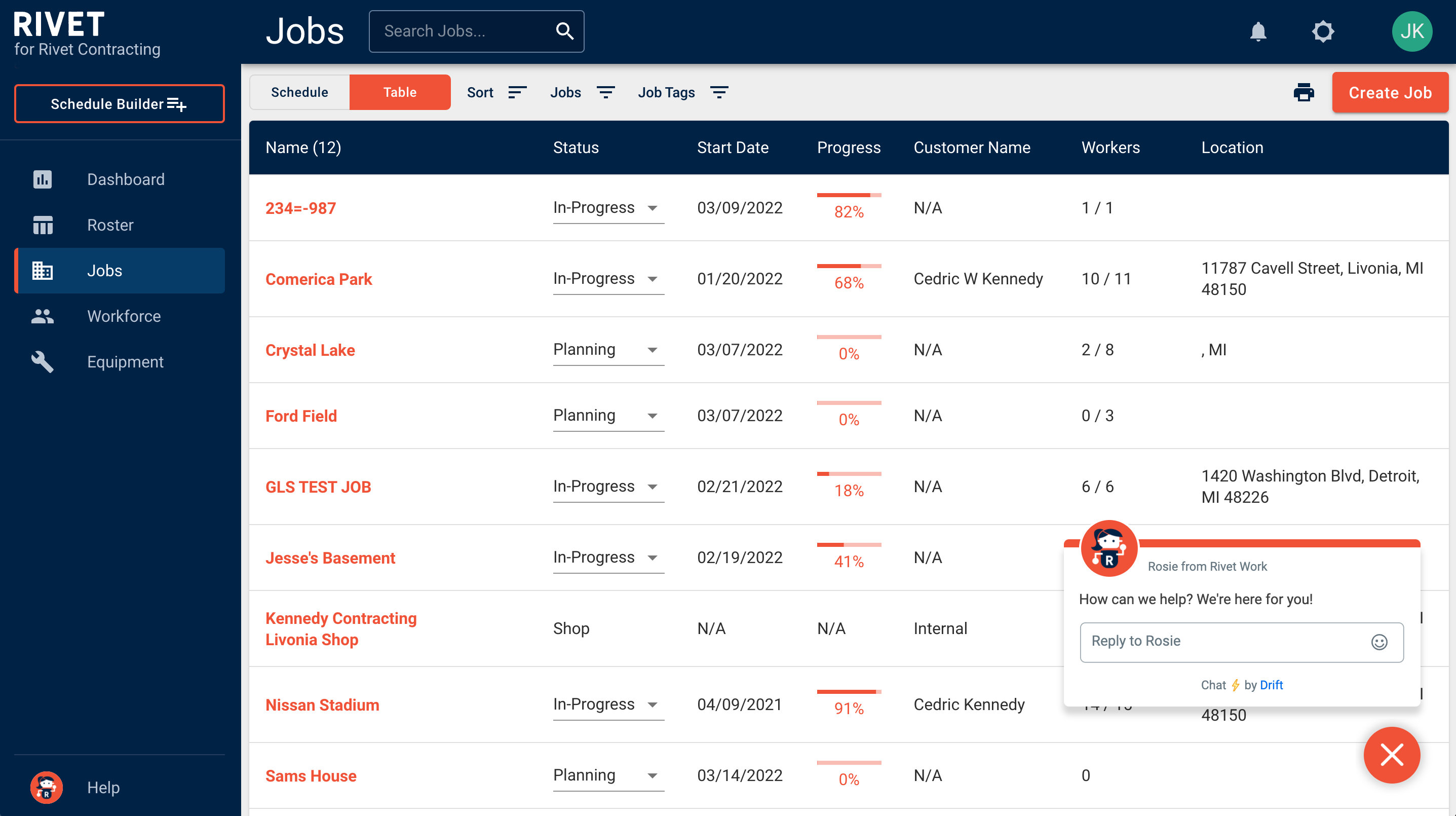This screenshot has height=816, width=1456.
Task: Close the Drift chat widget
Action: tap(1392, 755)
